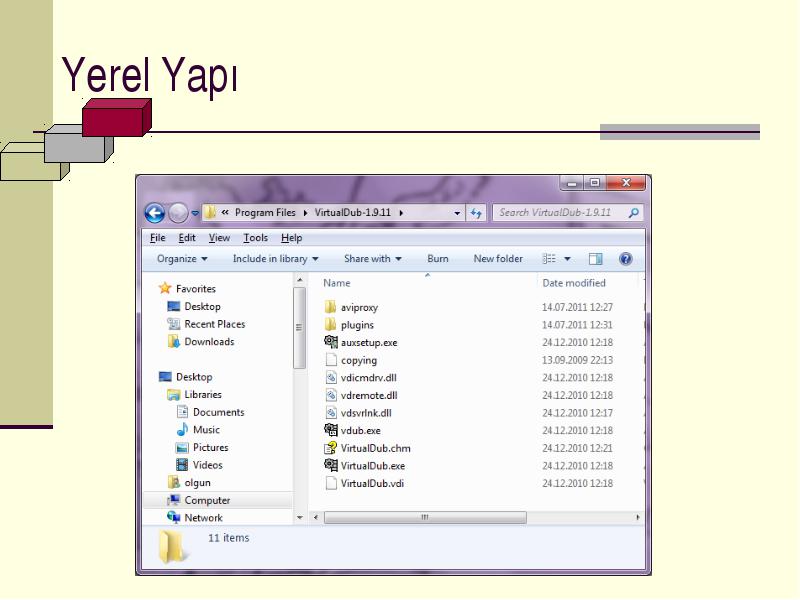Click the folder icon in address bar
Viewport: 800px width, 600px height.
[x=210, y=212]
